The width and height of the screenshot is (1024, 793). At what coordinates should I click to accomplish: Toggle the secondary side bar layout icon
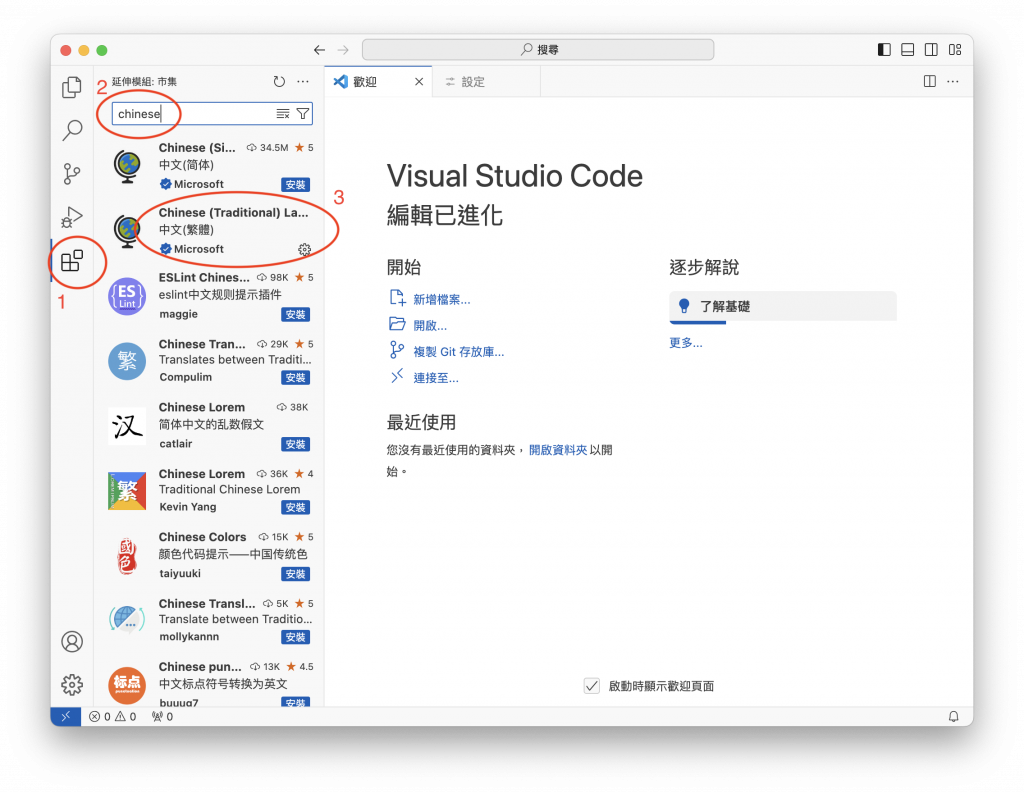point(931,50)
